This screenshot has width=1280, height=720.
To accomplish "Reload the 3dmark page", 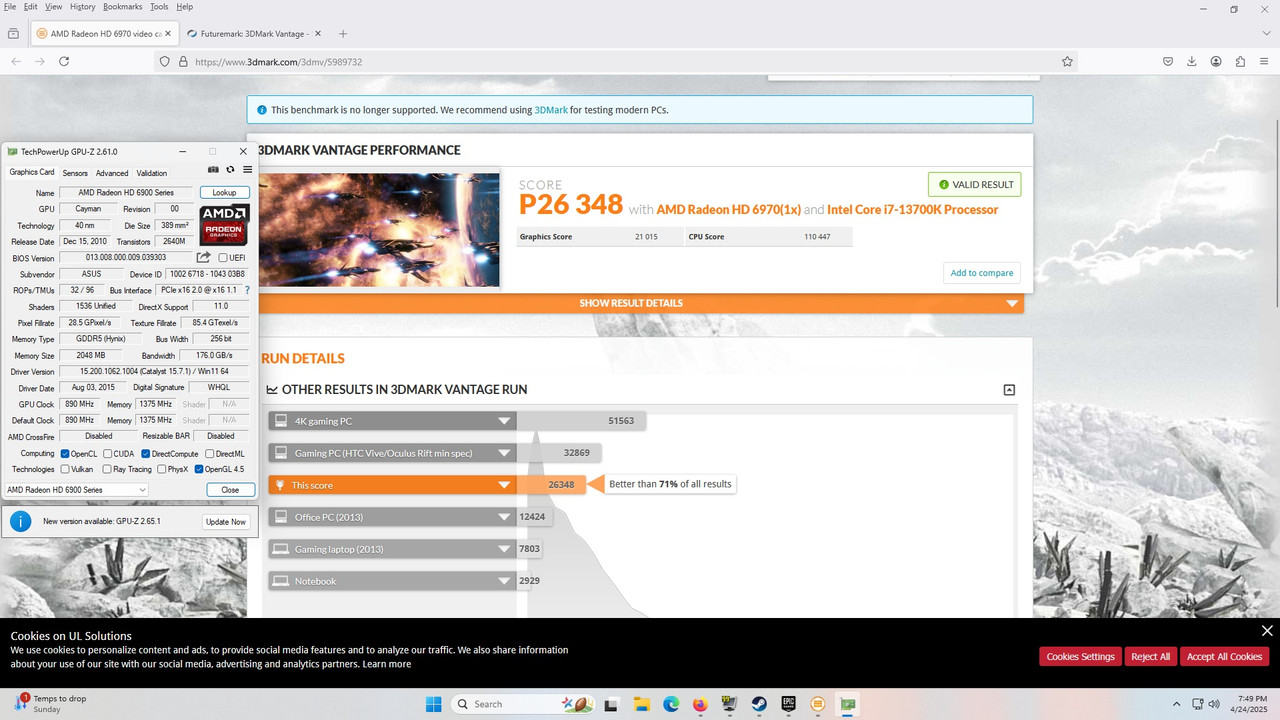I will coord(64,61).
